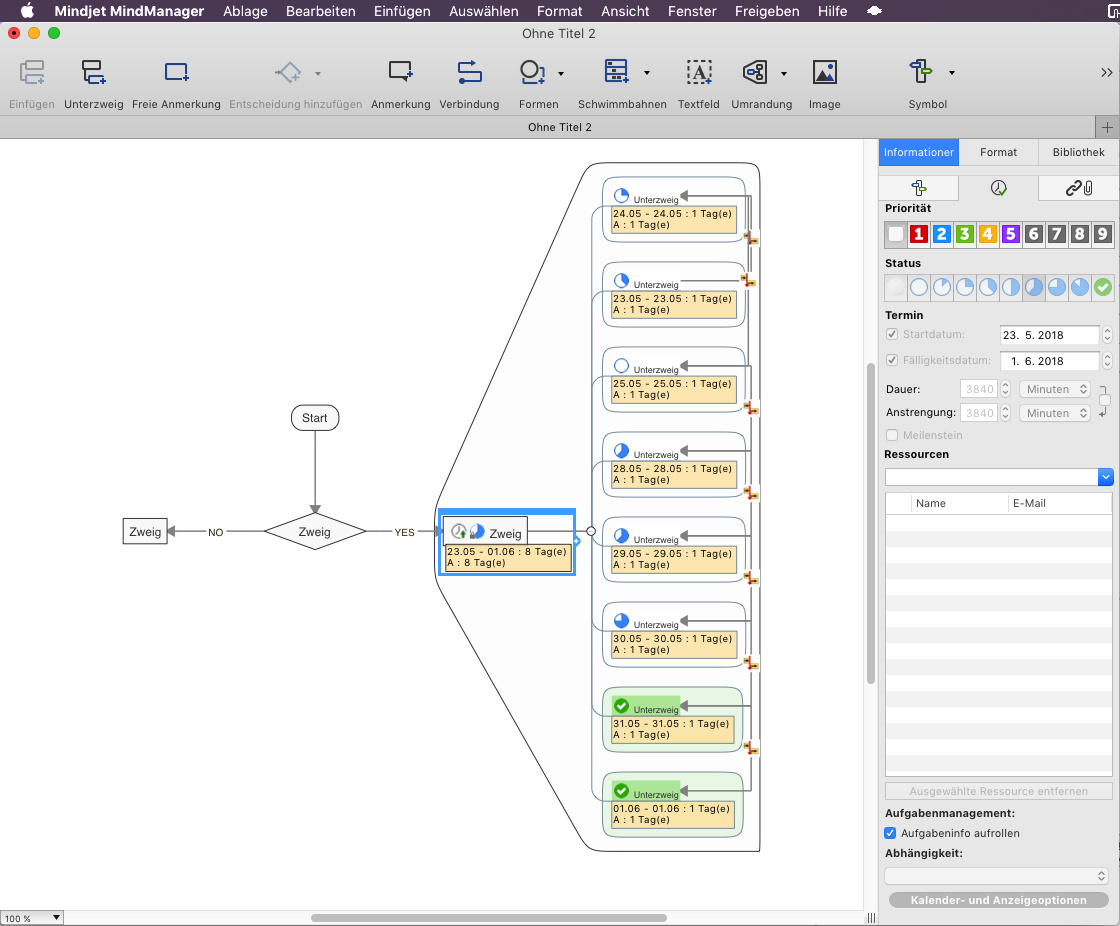Open the links and attachments panel tab
The image size is (1120, 926).
[1078, 188]
